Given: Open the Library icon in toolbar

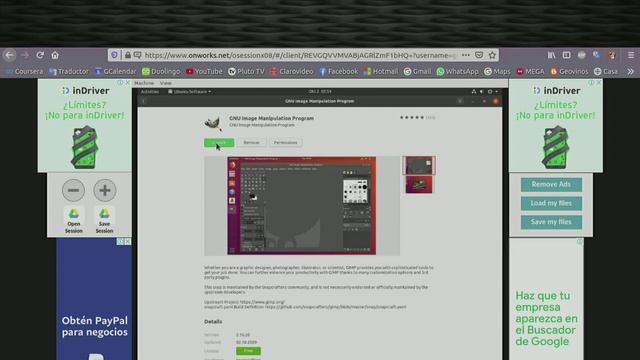Looking at the screenshot, I should [551, 55].
